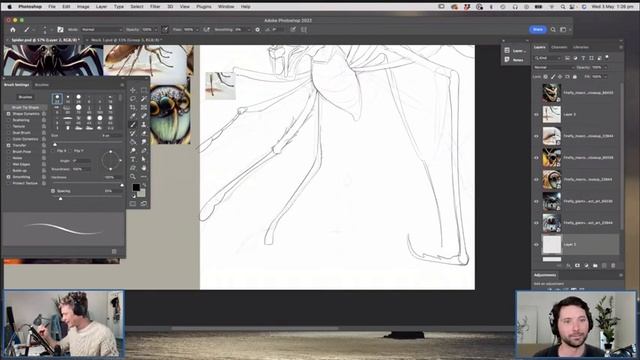Select the Clone Stamp tool

pyautogui.click(x=144, y=124)
